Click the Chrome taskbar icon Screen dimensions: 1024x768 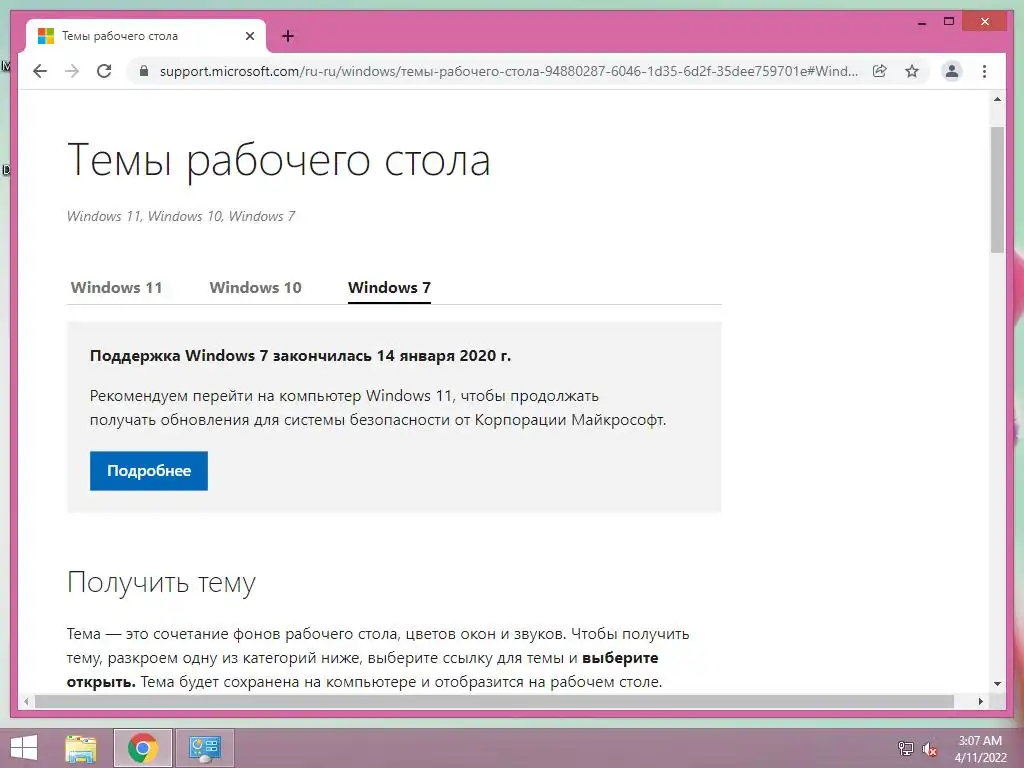142,748
